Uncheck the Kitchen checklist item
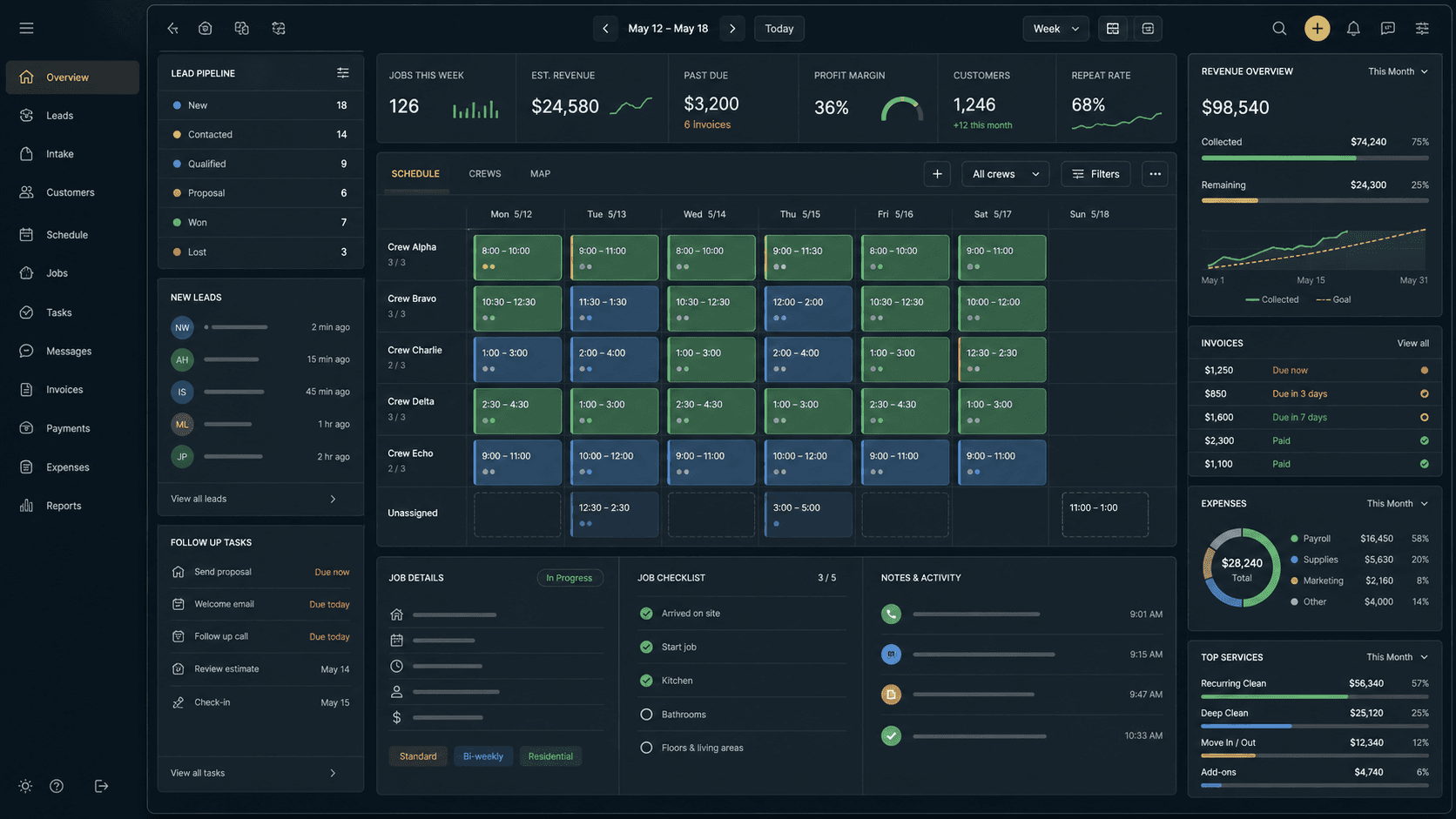This screenshot has width=1456, height=819. [x=646, y=681]
